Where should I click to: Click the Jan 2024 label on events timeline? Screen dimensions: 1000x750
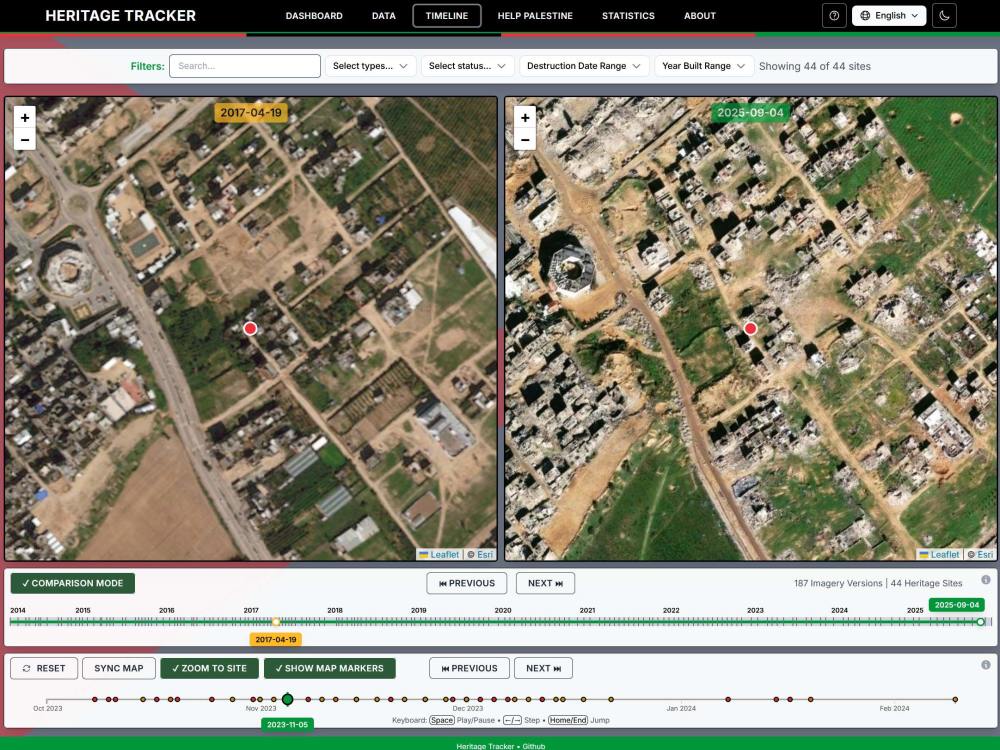coord(681,709)
